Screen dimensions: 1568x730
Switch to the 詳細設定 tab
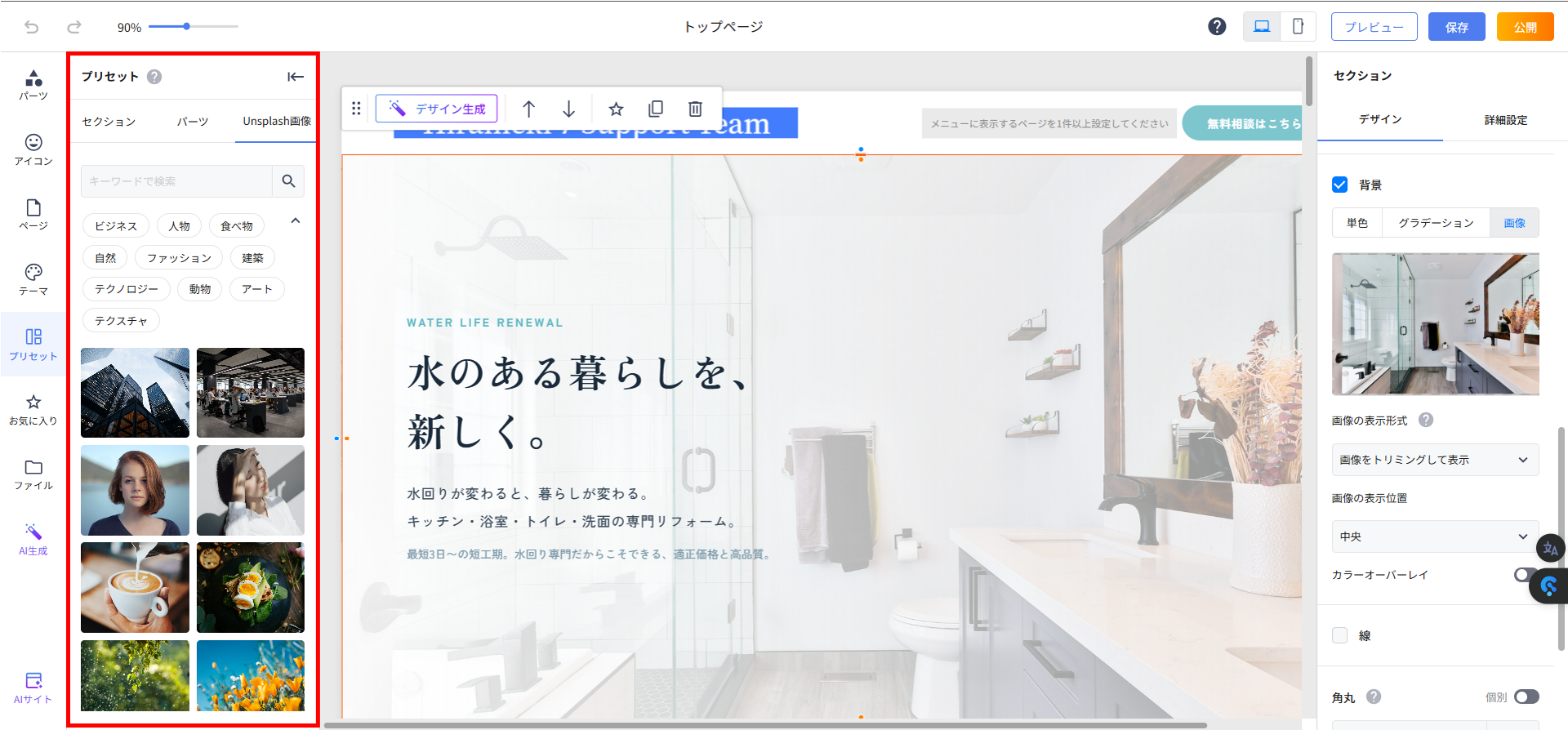1505,120
